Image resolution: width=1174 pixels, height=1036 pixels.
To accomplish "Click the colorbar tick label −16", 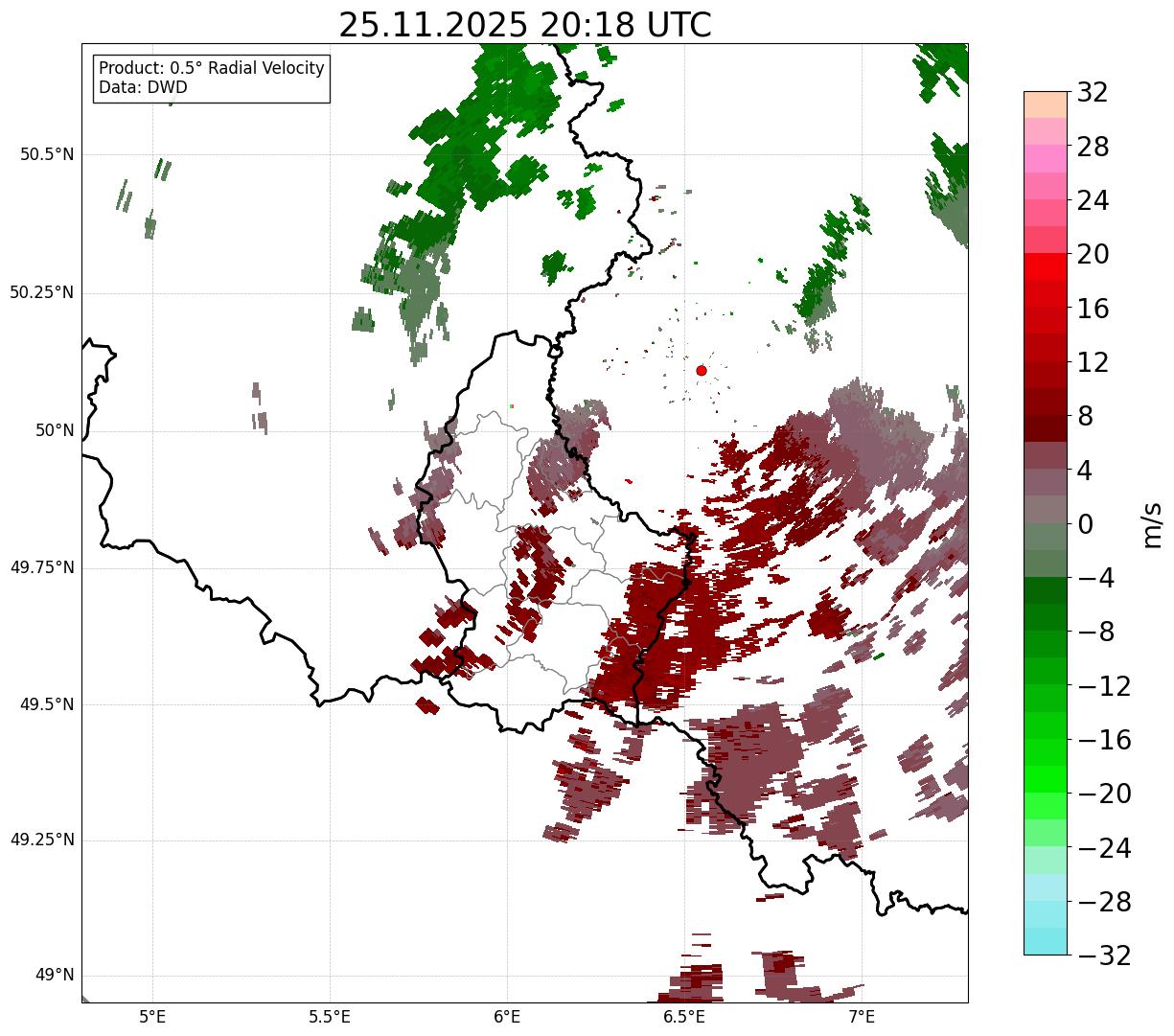I will point(1104,740).
